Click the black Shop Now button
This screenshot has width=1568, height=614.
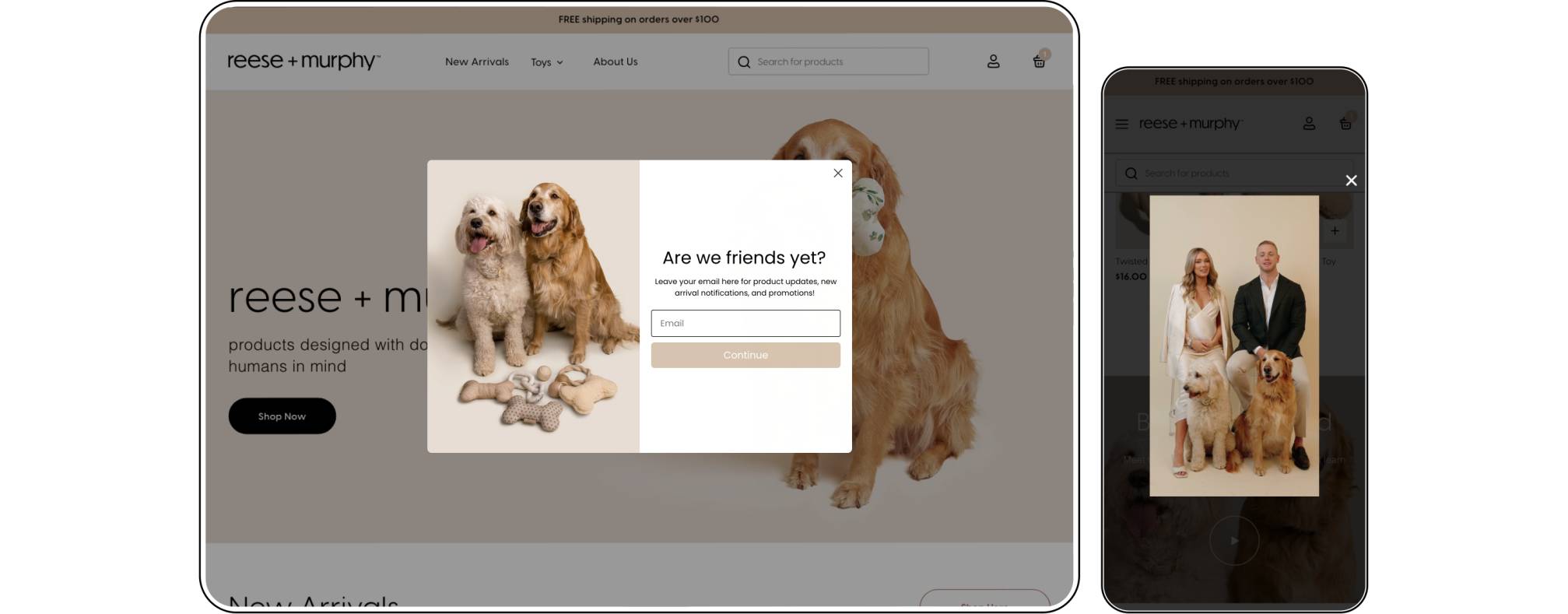[x=282, y=416]
